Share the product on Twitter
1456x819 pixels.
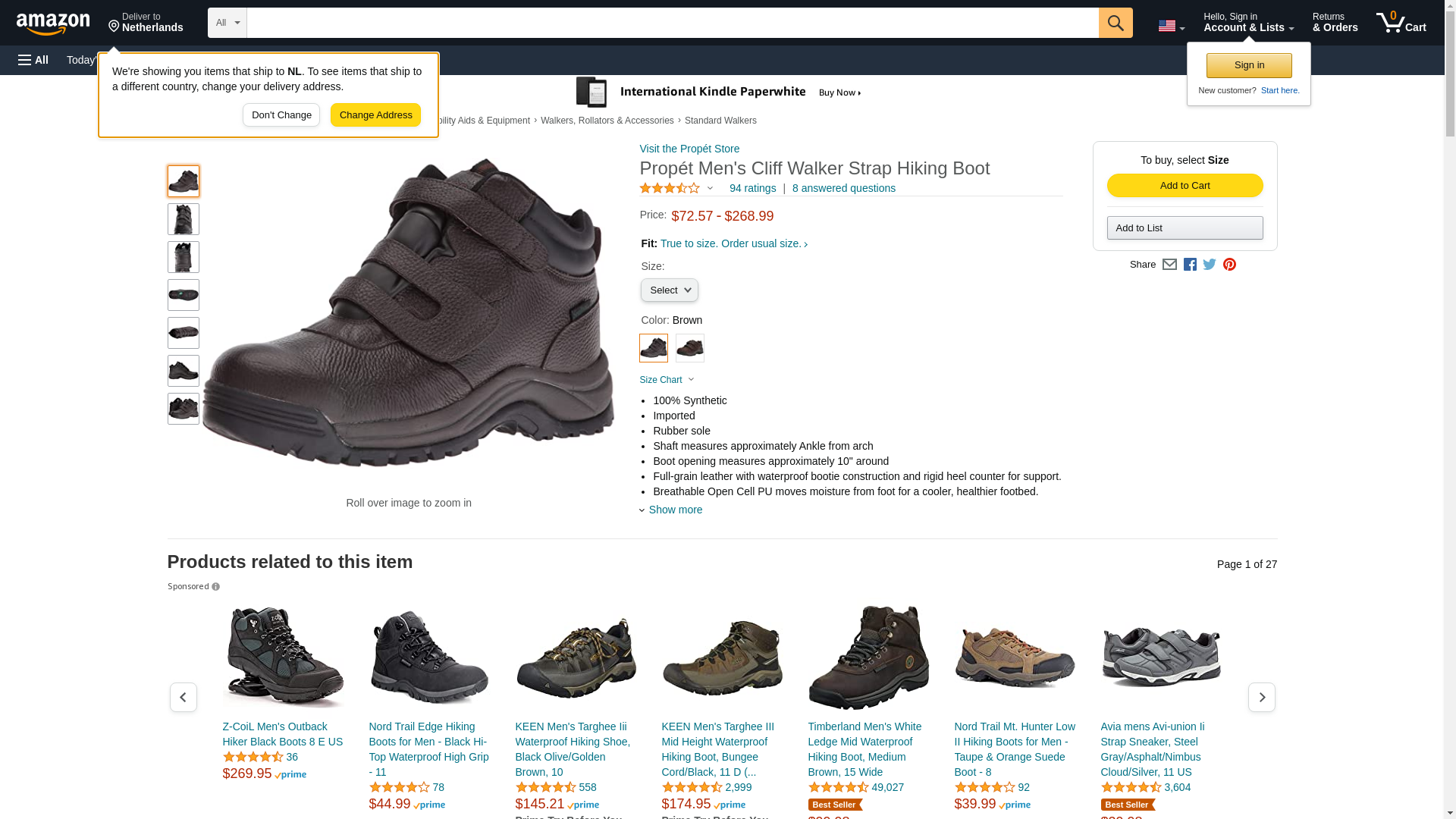pyautogui.click(x=1210, y=265)
